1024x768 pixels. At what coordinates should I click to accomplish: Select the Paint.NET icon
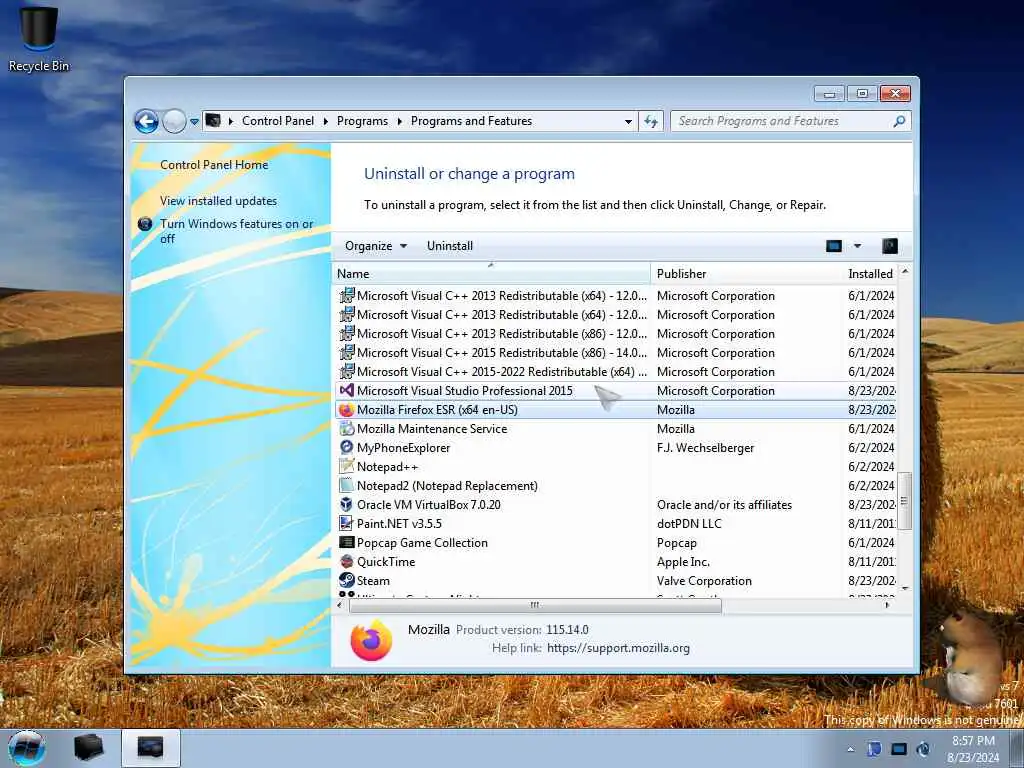pos(347,523)
